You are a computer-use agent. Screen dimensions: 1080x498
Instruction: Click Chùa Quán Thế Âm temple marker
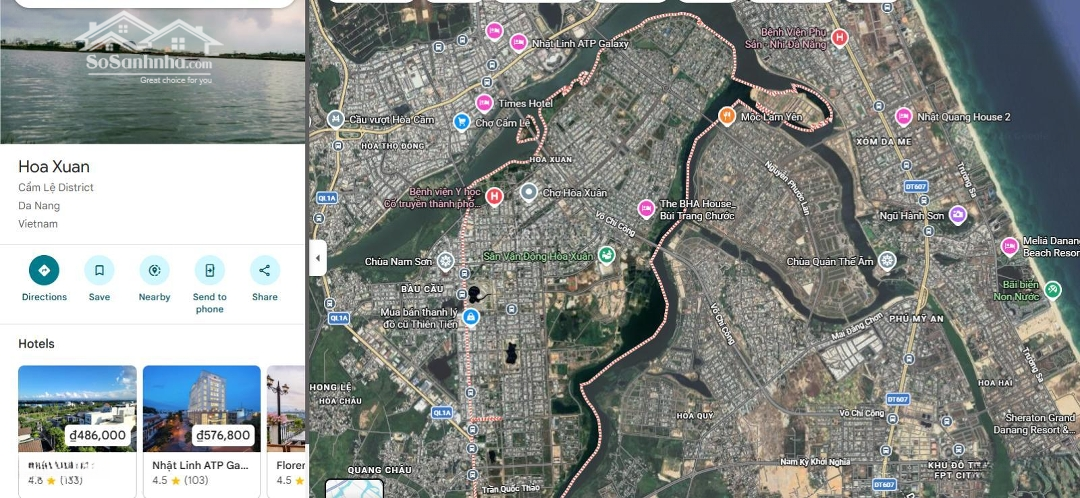click(x=887, y=261)
